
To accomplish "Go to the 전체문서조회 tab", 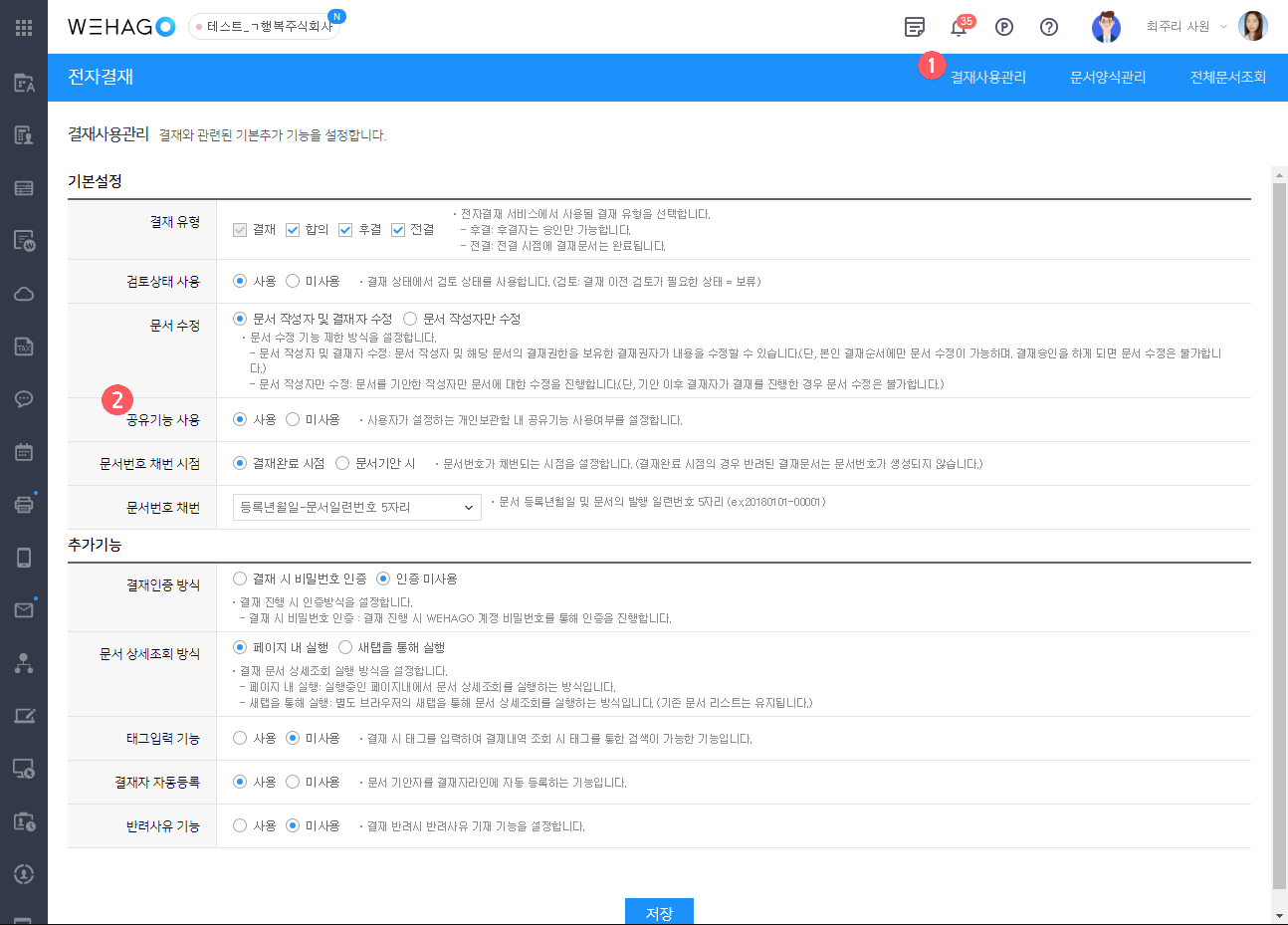I will pos(1227,78).
